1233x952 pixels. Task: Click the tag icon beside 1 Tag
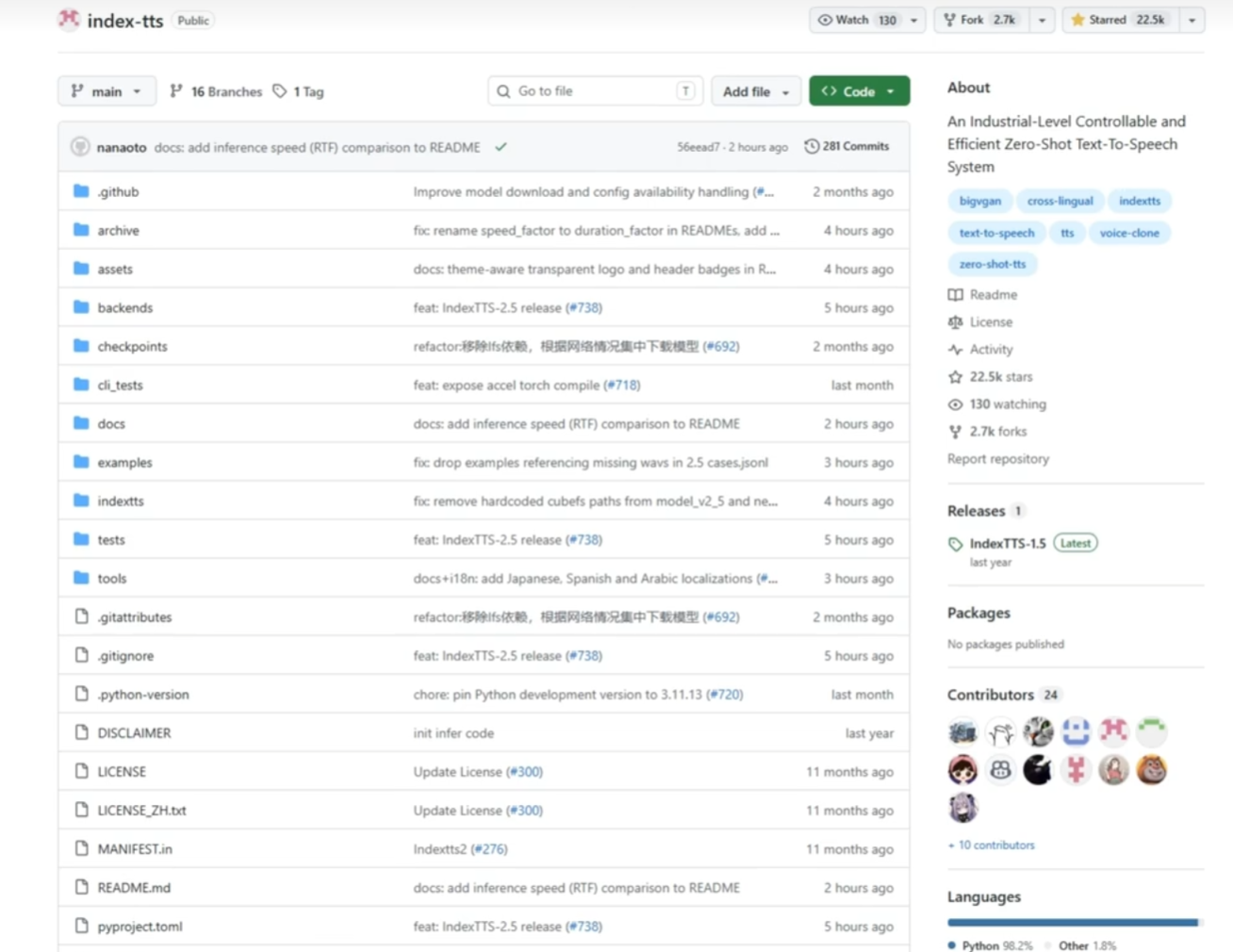pos(280,91)
